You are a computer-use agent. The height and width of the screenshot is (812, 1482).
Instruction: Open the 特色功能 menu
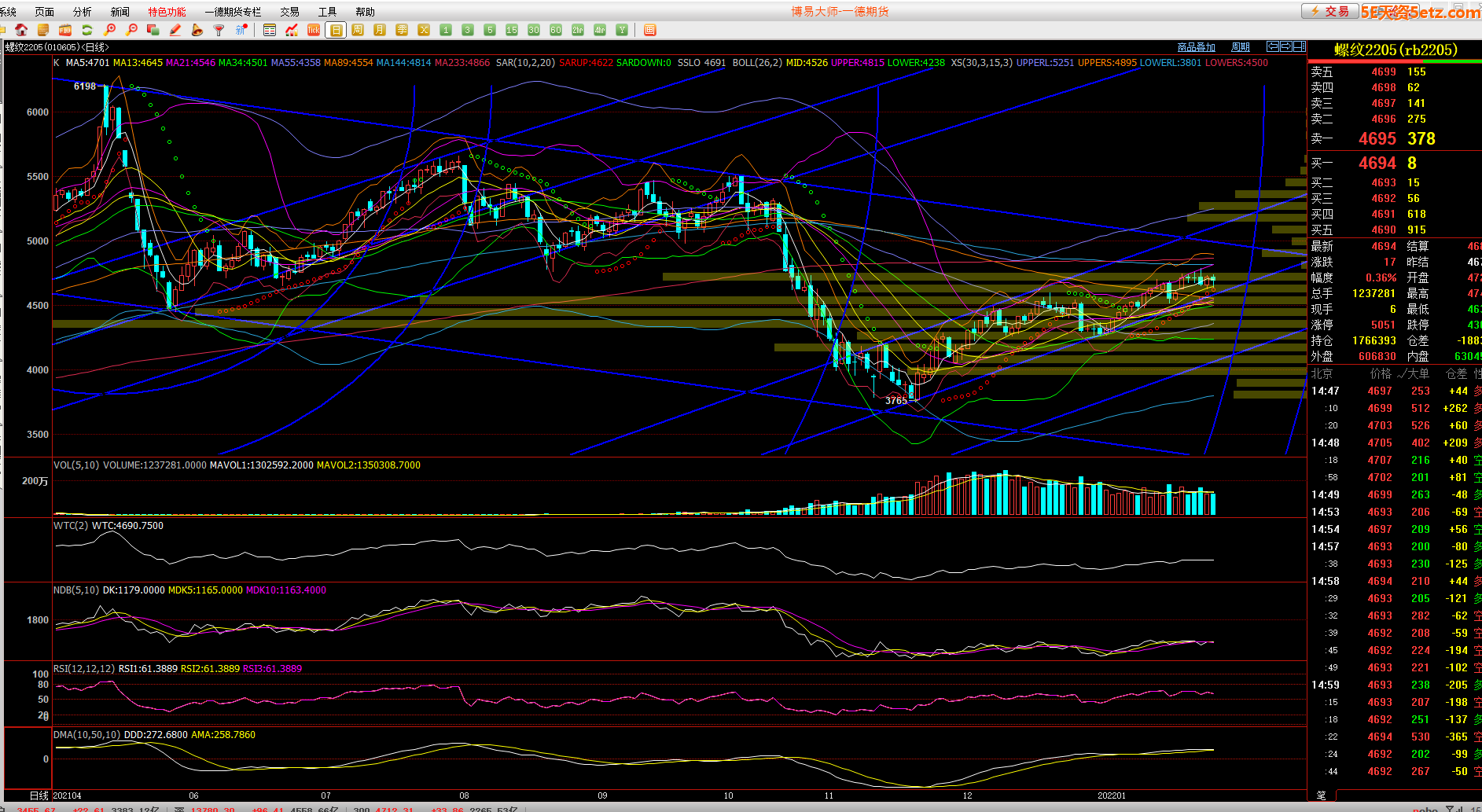pyautogui.click(x=167, y=12)
